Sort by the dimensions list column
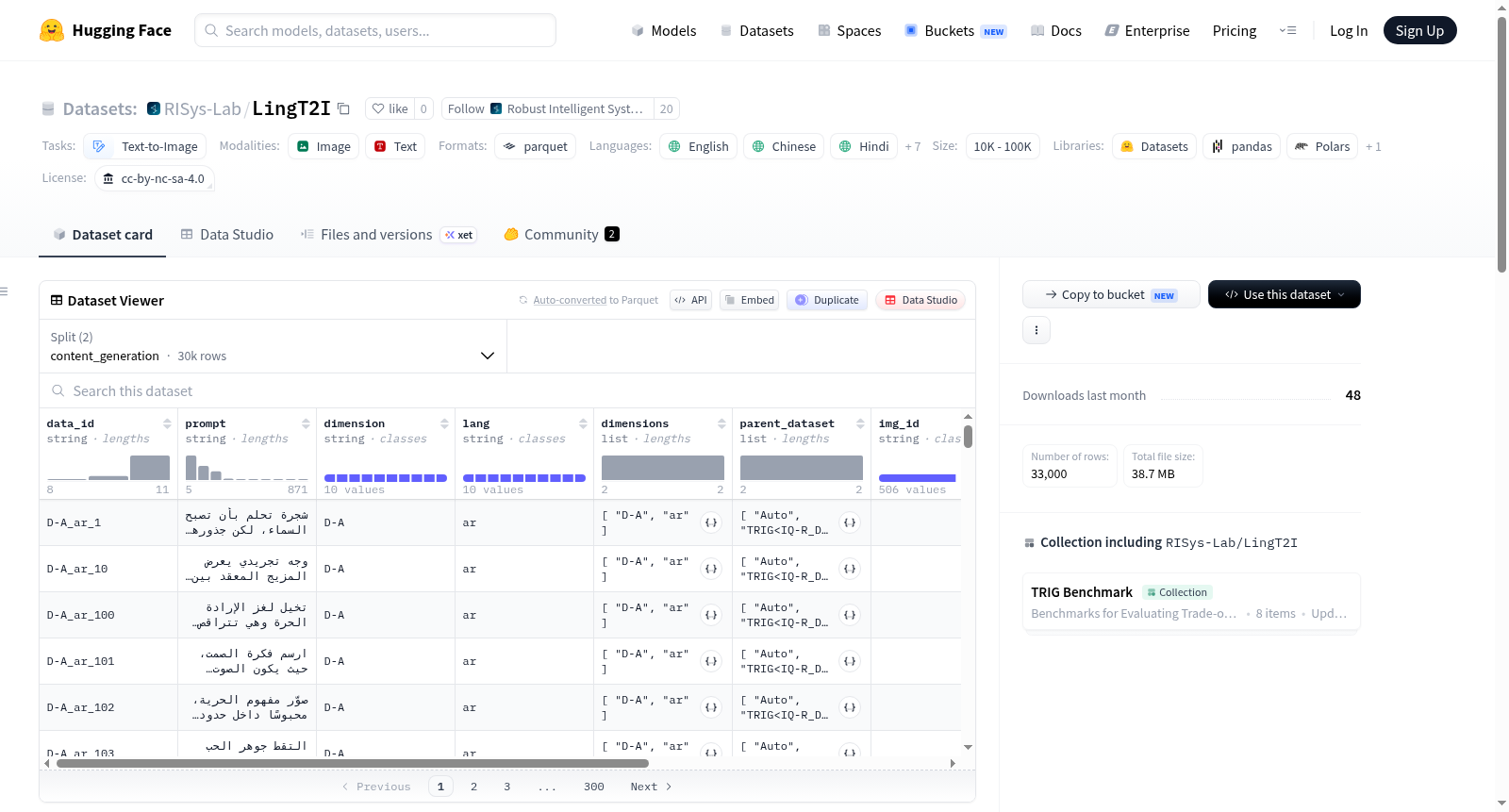1509x812 pixels. click(x=721, y=423)
